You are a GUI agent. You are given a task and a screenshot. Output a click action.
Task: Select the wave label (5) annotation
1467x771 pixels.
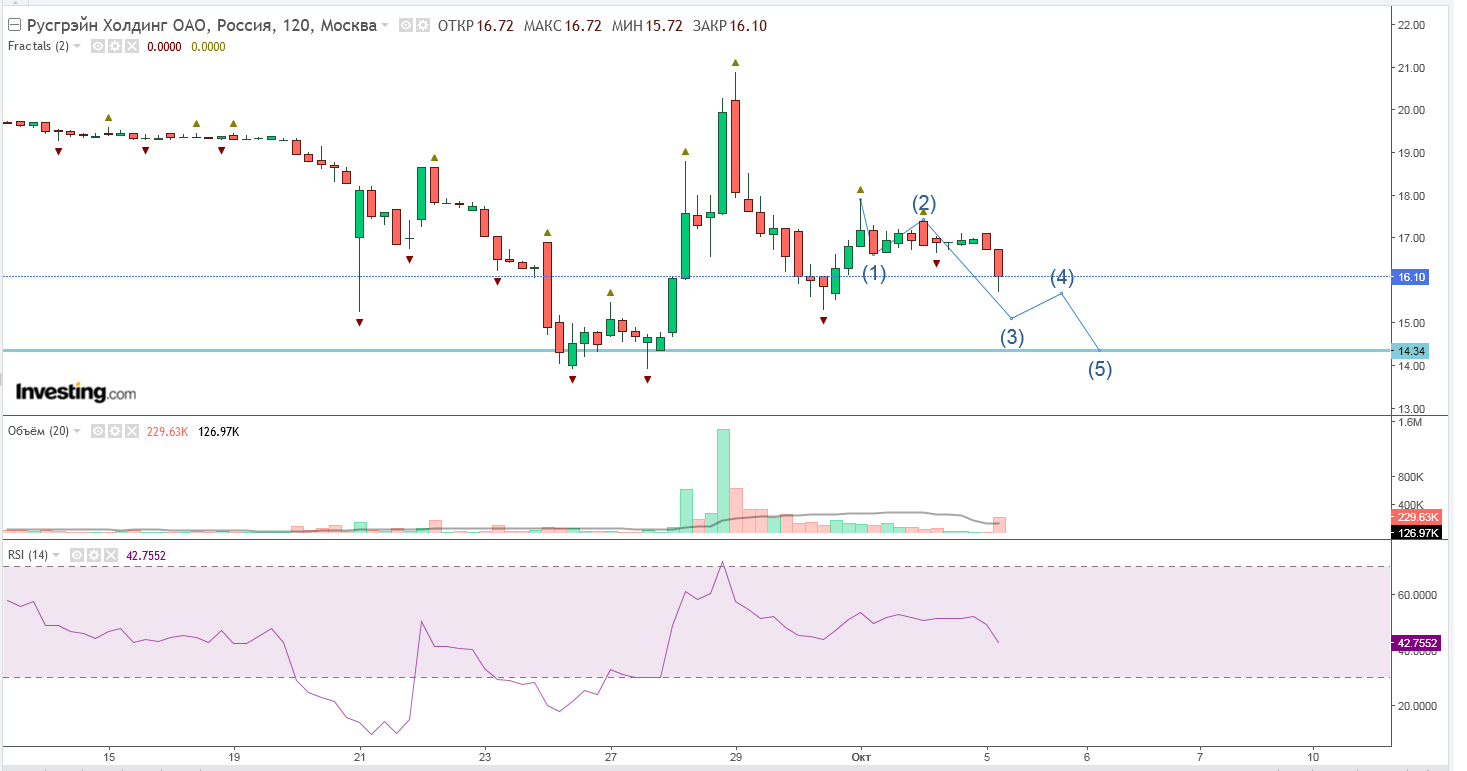(1100, 369)
